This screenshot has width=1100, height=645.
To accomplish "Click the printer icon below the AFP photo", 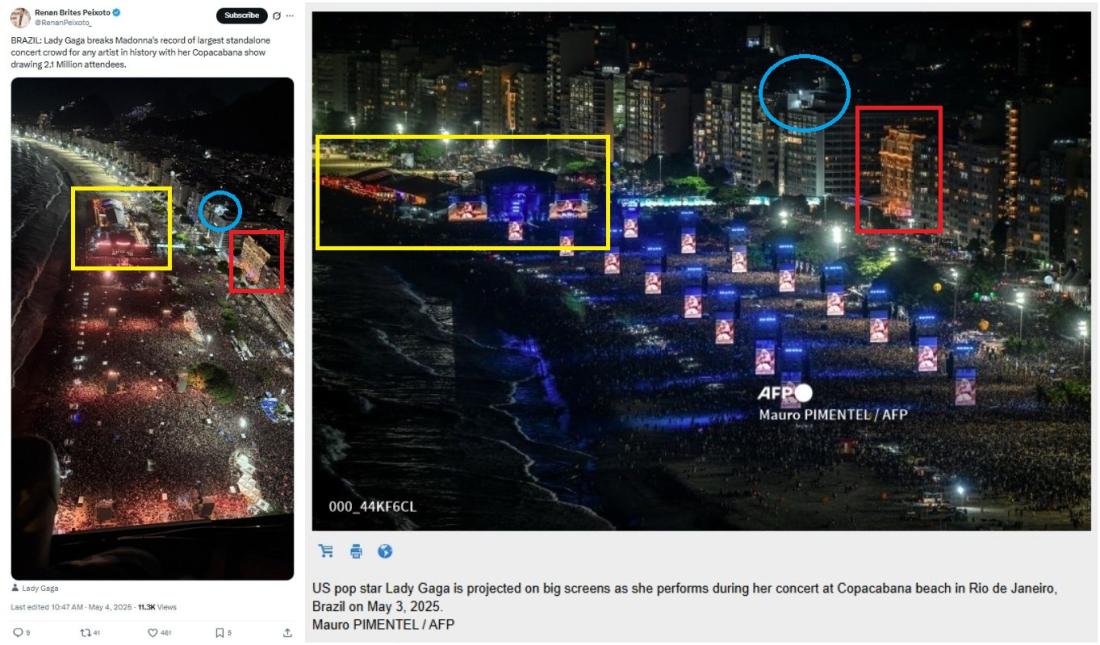I will (x=356, y=551).
